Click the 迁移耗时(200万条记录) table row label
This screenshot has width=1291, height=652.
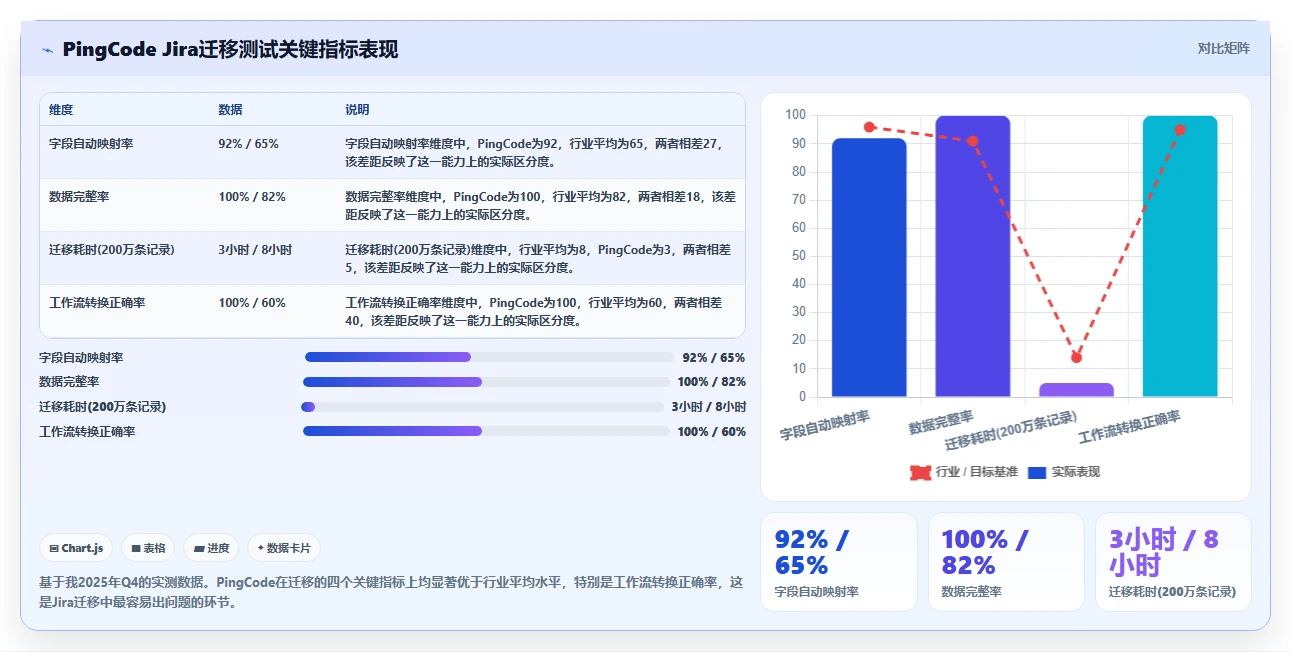112,250
